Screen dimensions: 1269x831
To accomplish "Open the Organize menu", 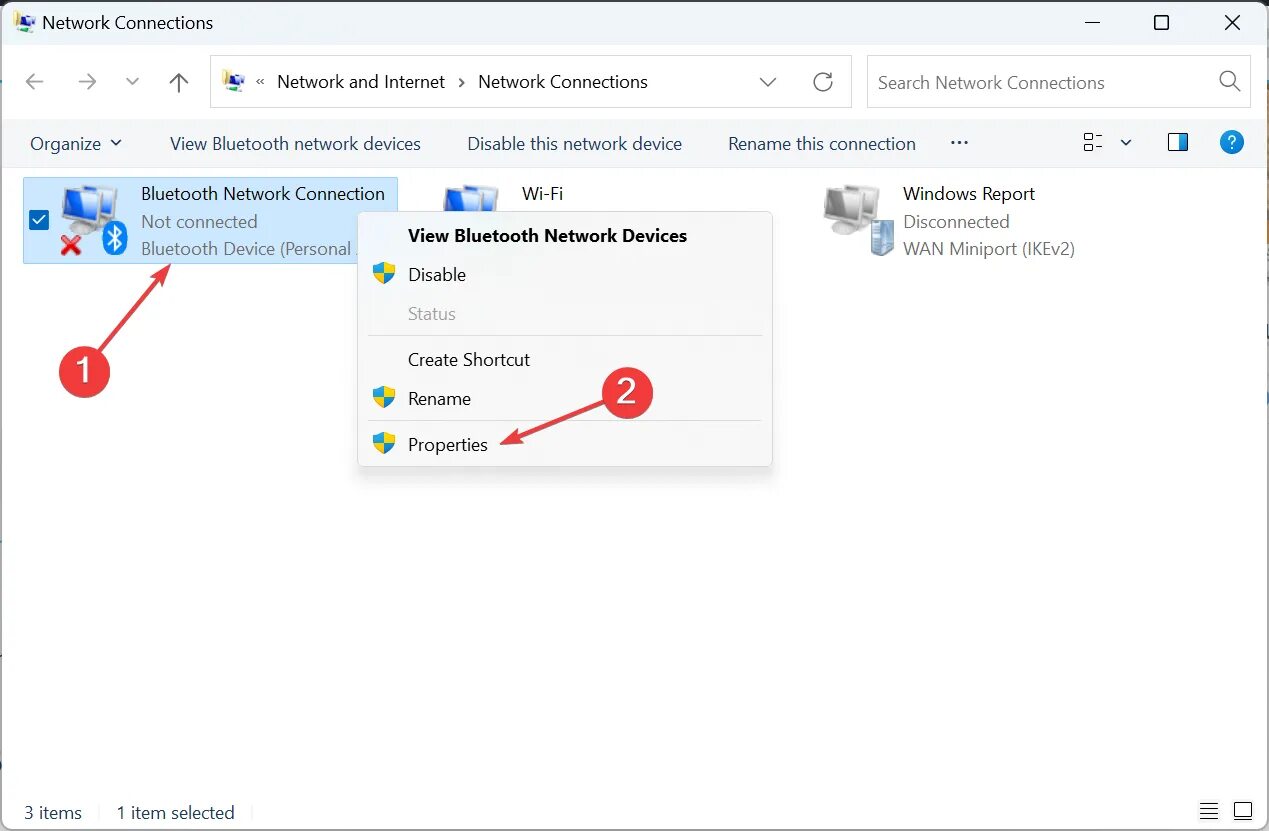I will [x=76, y=144].
